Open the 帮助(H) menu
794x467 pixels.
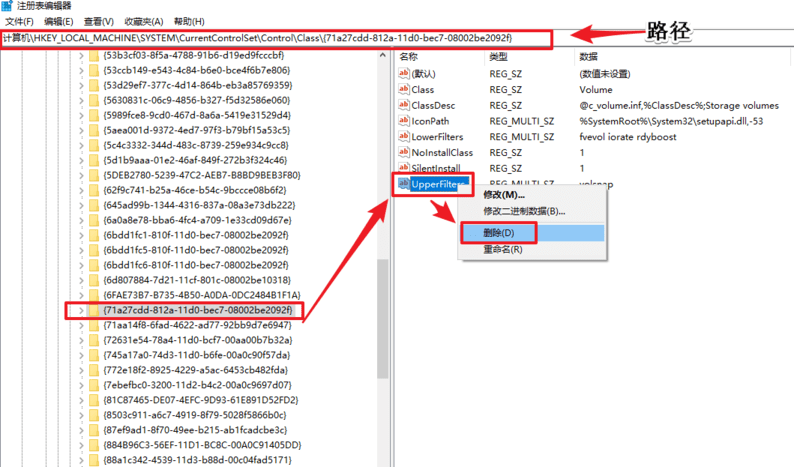coord(189,21)
